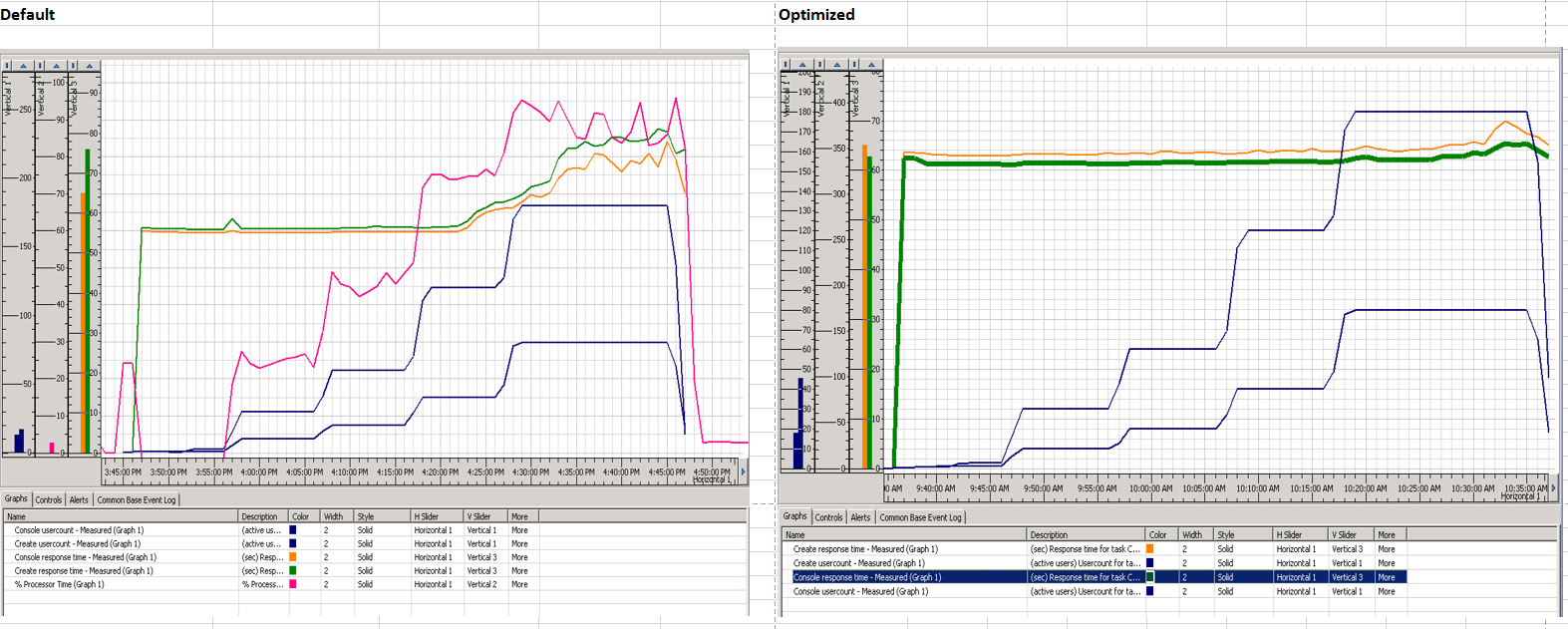This screenshot has width=1568, height=629.
Task: Click Style column header in Optimized table
Action: click(x=1243, y=535)
